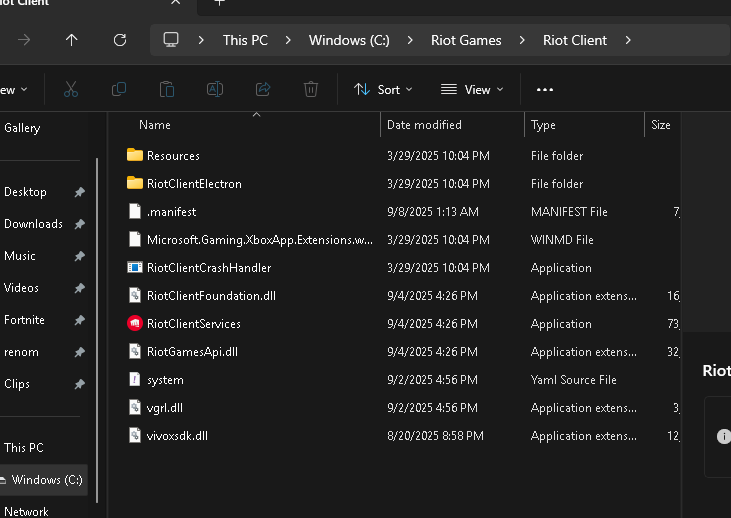The height and width of the screenshot is (518, 731).
Task: Open the View dropdown menu
Action: click(472, 90)
